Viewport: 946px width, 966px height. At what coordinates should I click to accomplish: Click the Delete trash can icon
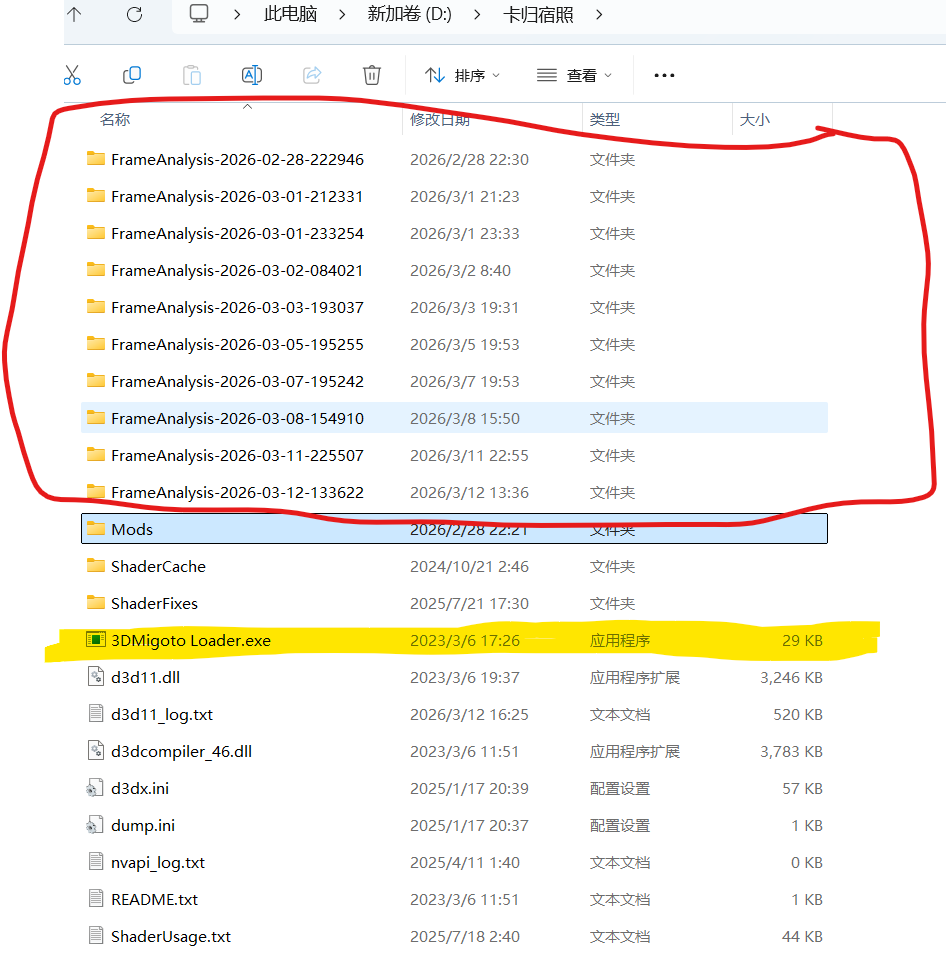pyautogui.click(x=372, y=75)
